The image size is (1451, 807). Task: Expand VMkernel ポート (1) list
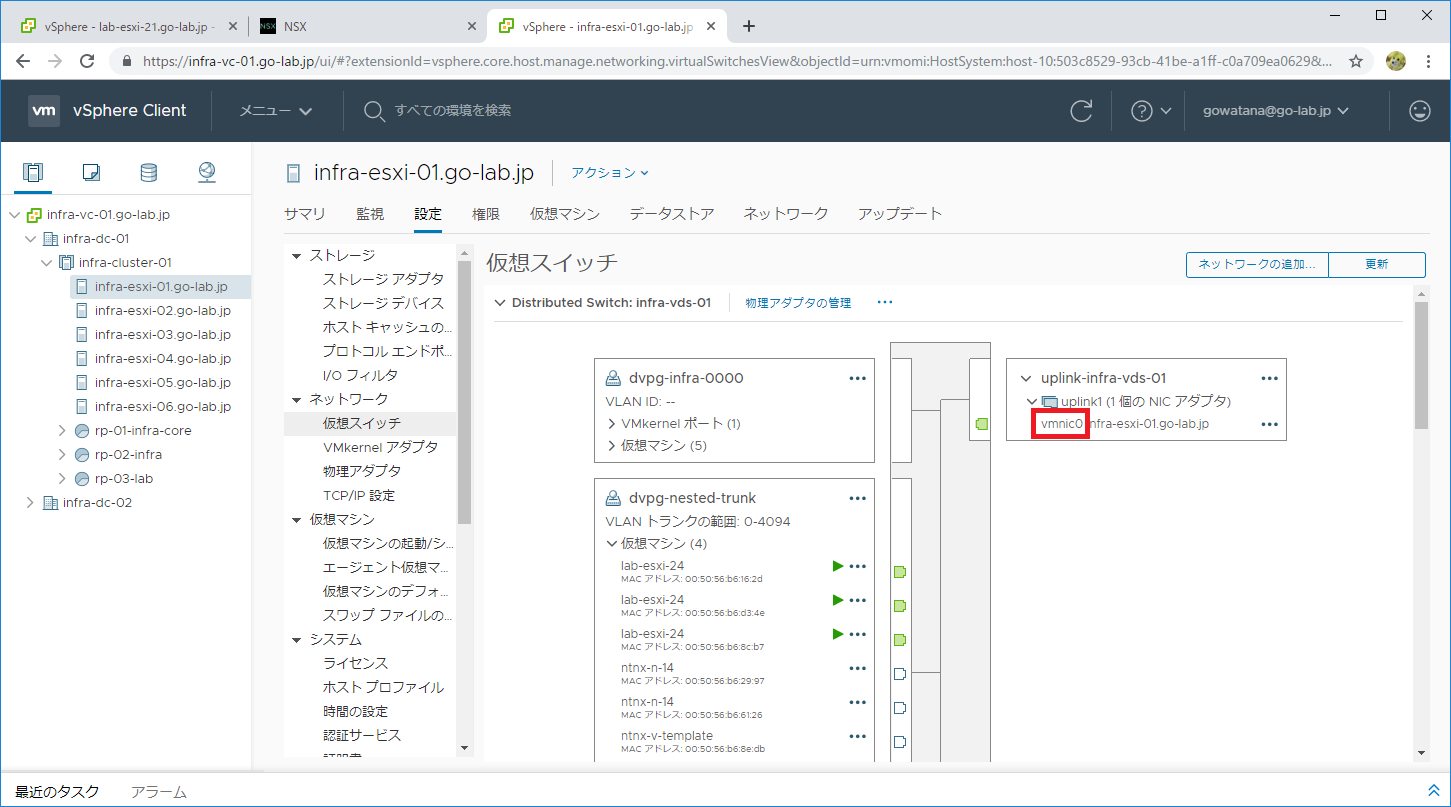pyautogui.click(x=611, y=424)
